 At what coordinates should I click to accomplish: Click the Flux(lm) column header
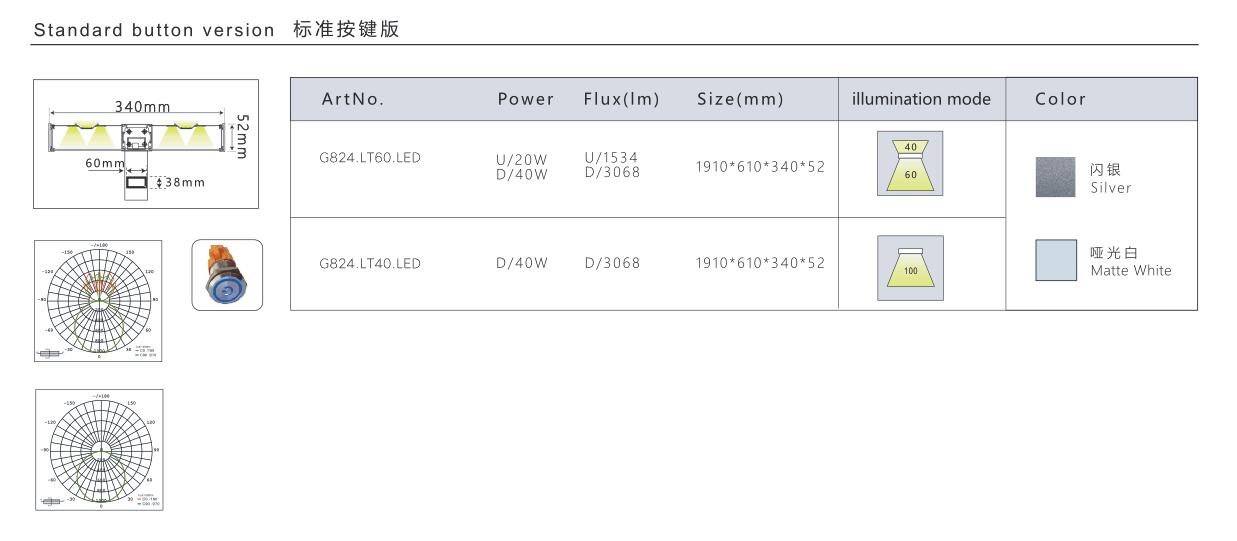(621, 99)
